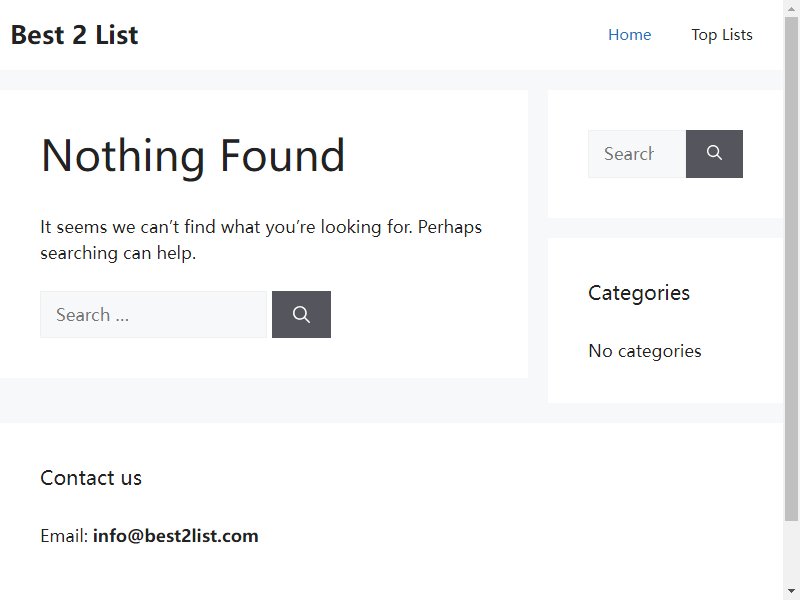Click the Categories widget heading
The width and height of the screenshot is (800, 600).
pos(639,293)
